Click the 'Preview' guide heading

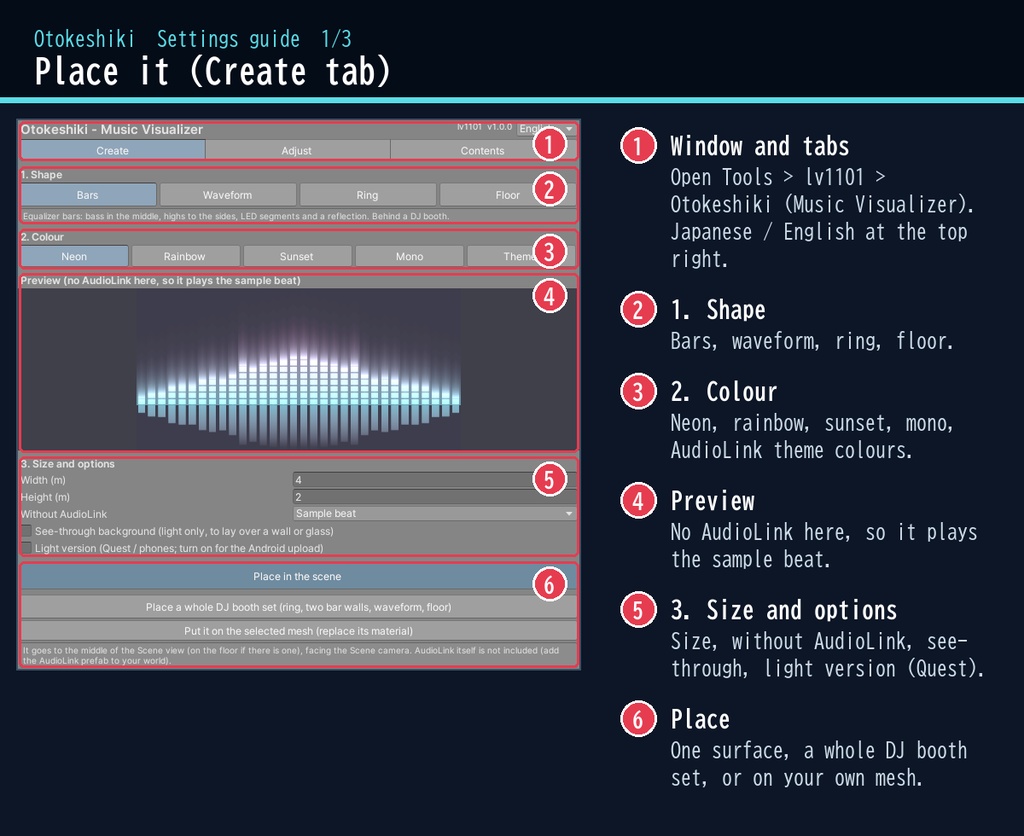pyautogui.click(x=712, y=501)
